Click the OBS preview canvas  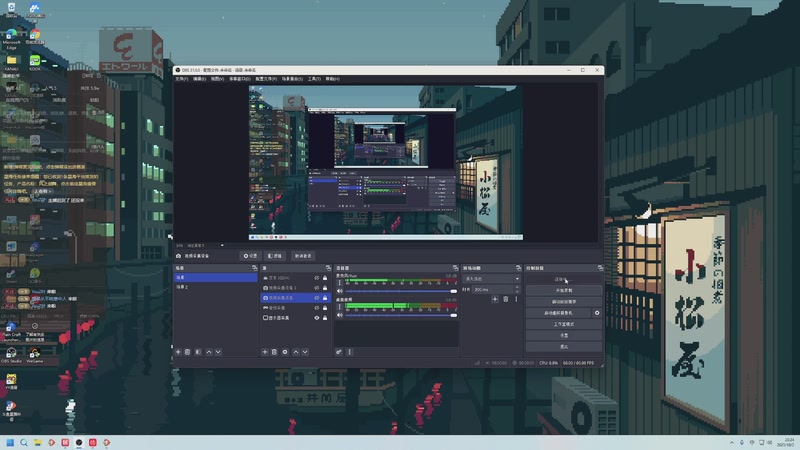[386, 162]
